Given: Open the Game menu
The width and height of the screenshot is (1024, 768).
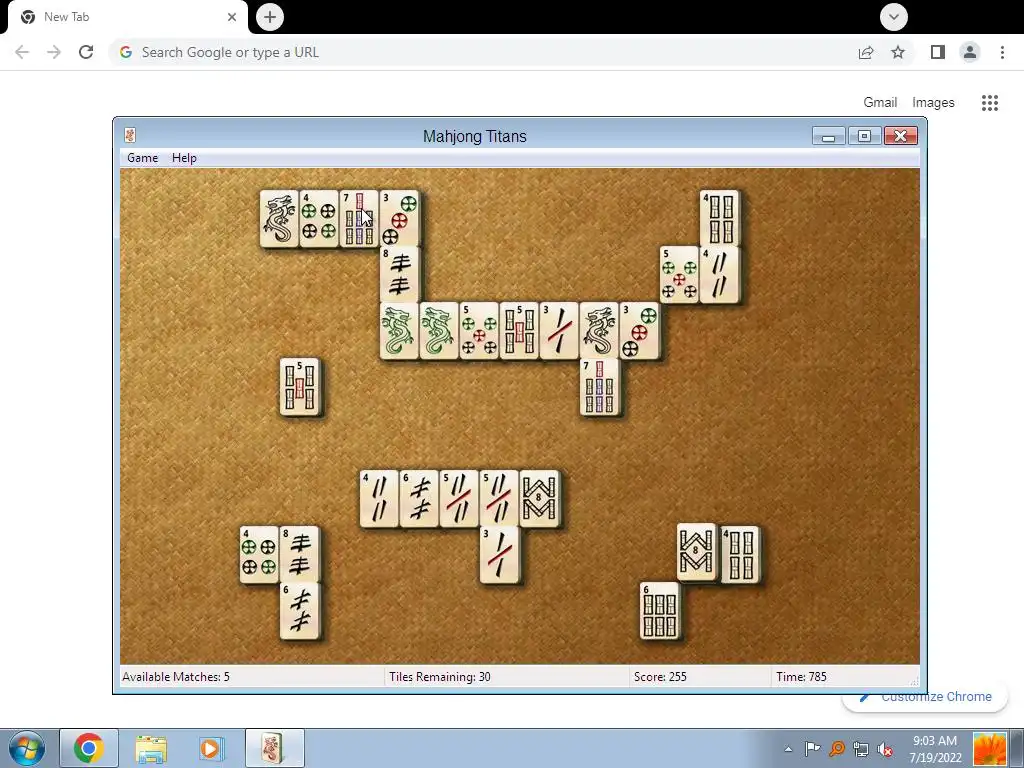Looking at the screenshot, I should [142, 158].
